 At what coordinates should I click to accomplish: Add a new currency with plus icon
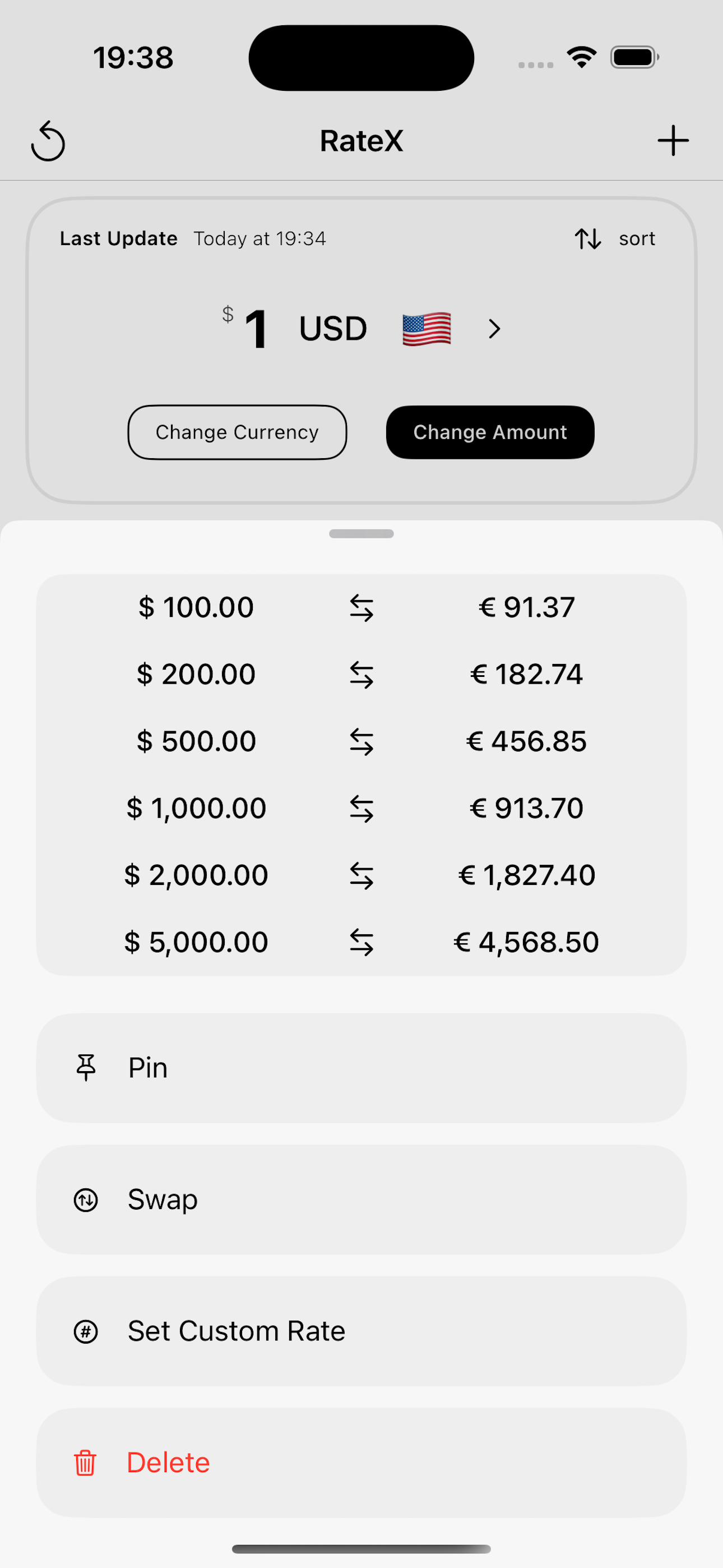[x=673, y=141]
